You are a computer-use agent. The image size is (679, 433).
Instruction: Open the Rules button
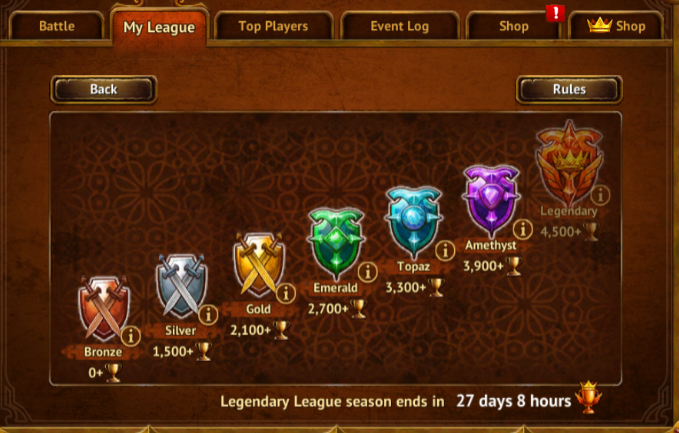click(x=569, y=90)
